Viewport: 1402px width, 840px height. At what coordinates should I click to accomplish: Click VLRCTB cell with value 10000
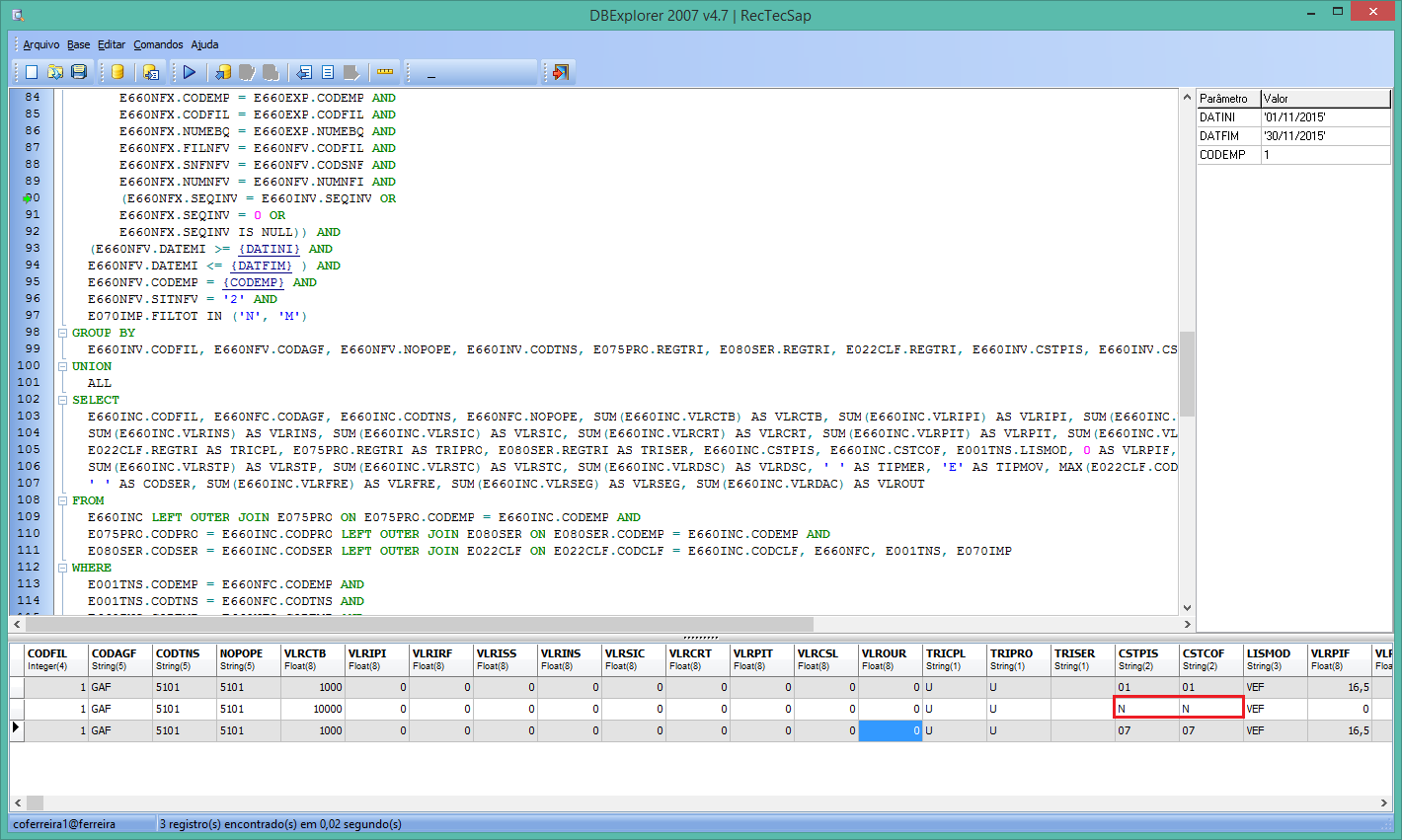313,709
